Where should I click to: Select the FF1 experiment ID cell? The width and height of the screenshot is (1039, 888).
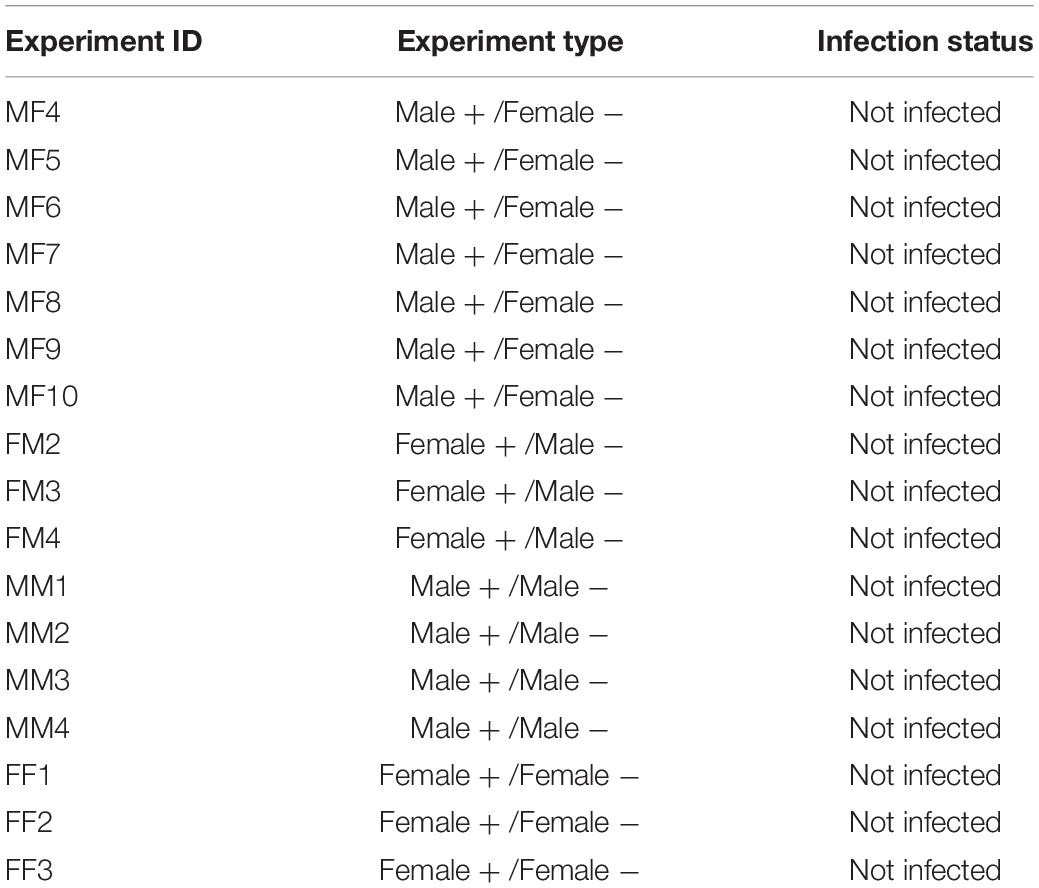[x=28, y=775]
